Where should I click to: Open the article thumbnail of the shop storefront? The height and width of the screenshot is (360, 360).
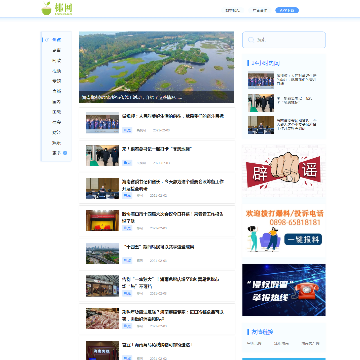pyautogui.click(x=102, y=286)
